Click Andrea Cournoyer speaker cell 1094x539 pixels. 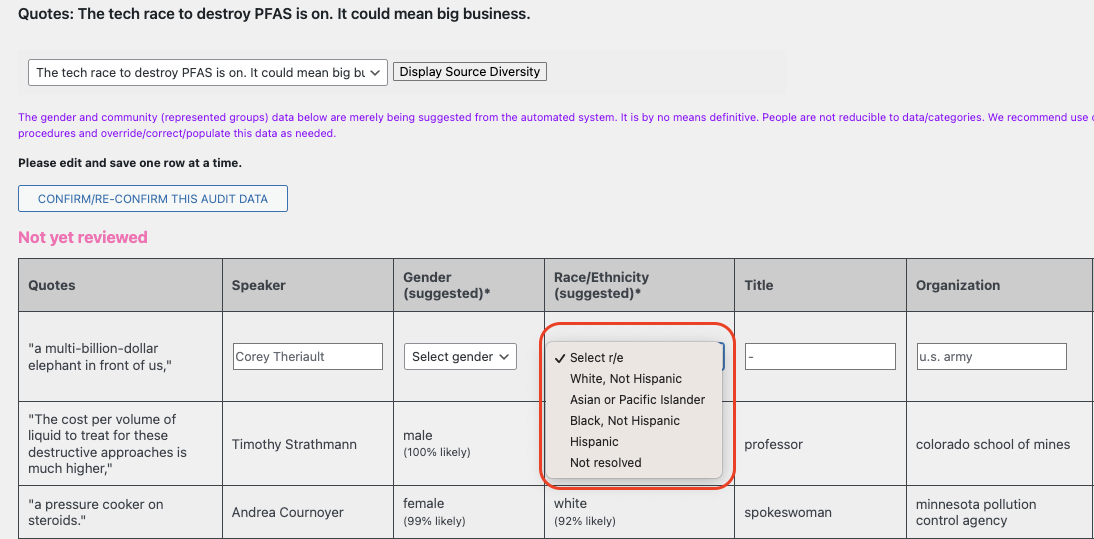[x=288, y=512]
